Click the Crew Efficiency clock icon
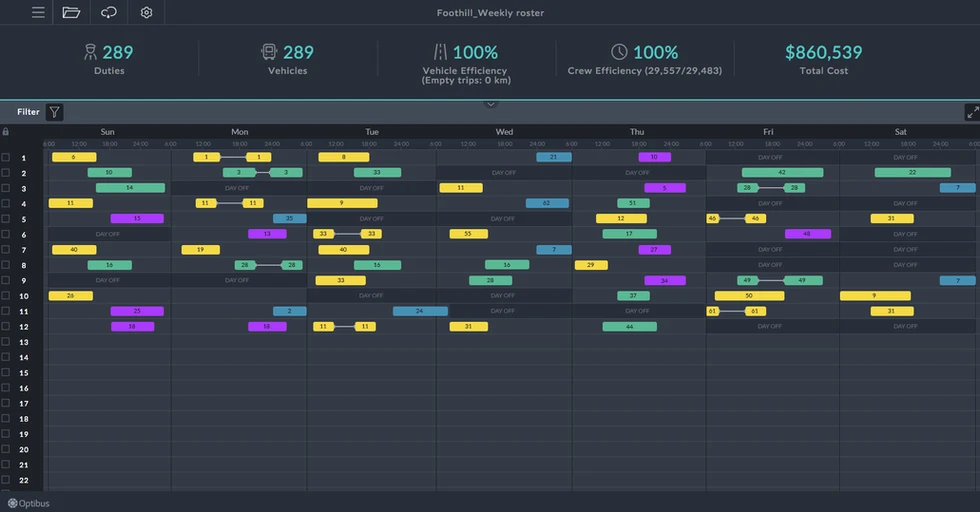The image size is (980, 512). coord(619,52)
